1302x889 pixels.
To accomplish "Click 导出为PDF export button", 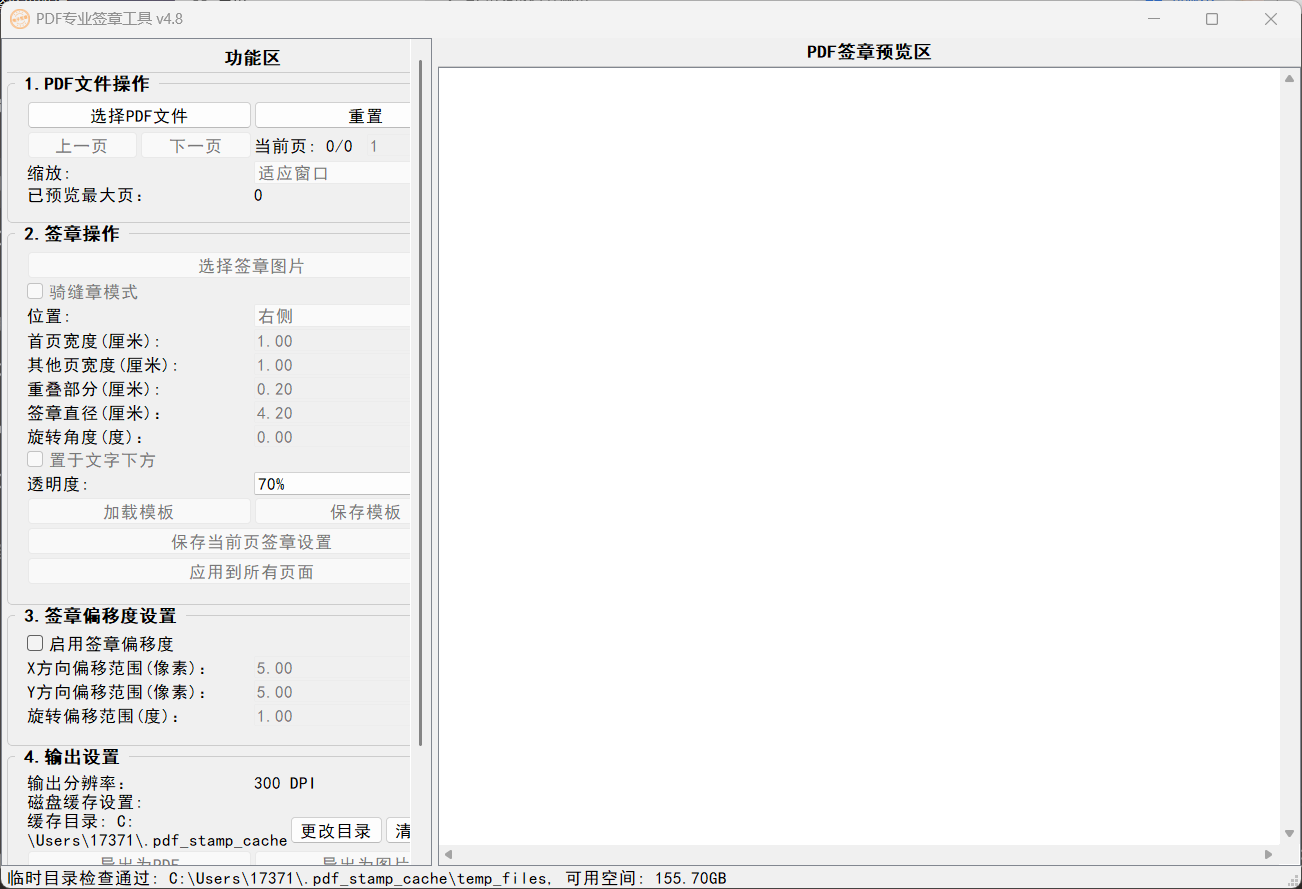I will coord(139,862).
